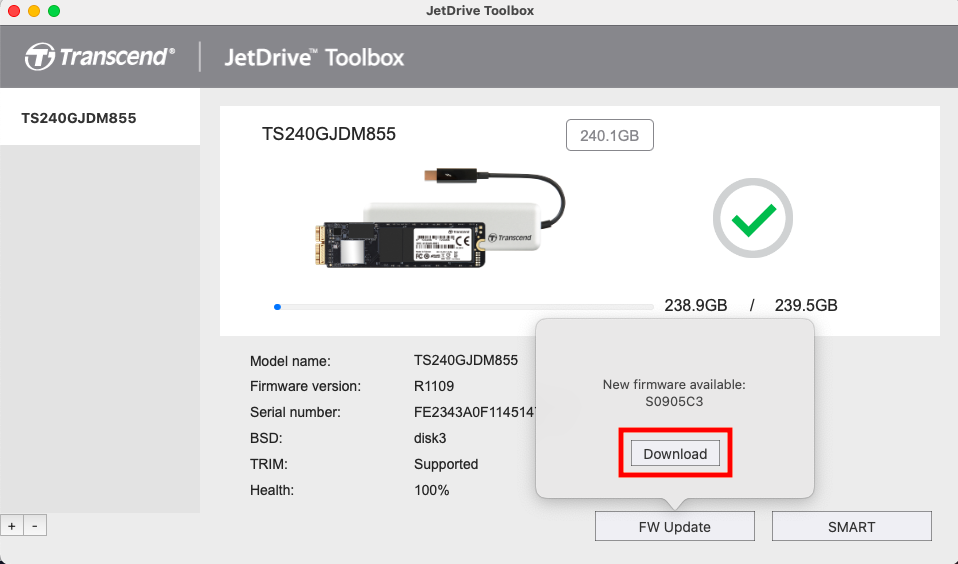Click the 240.1GB capacity badge
This screenshot has width=958, height=564.
610,135
